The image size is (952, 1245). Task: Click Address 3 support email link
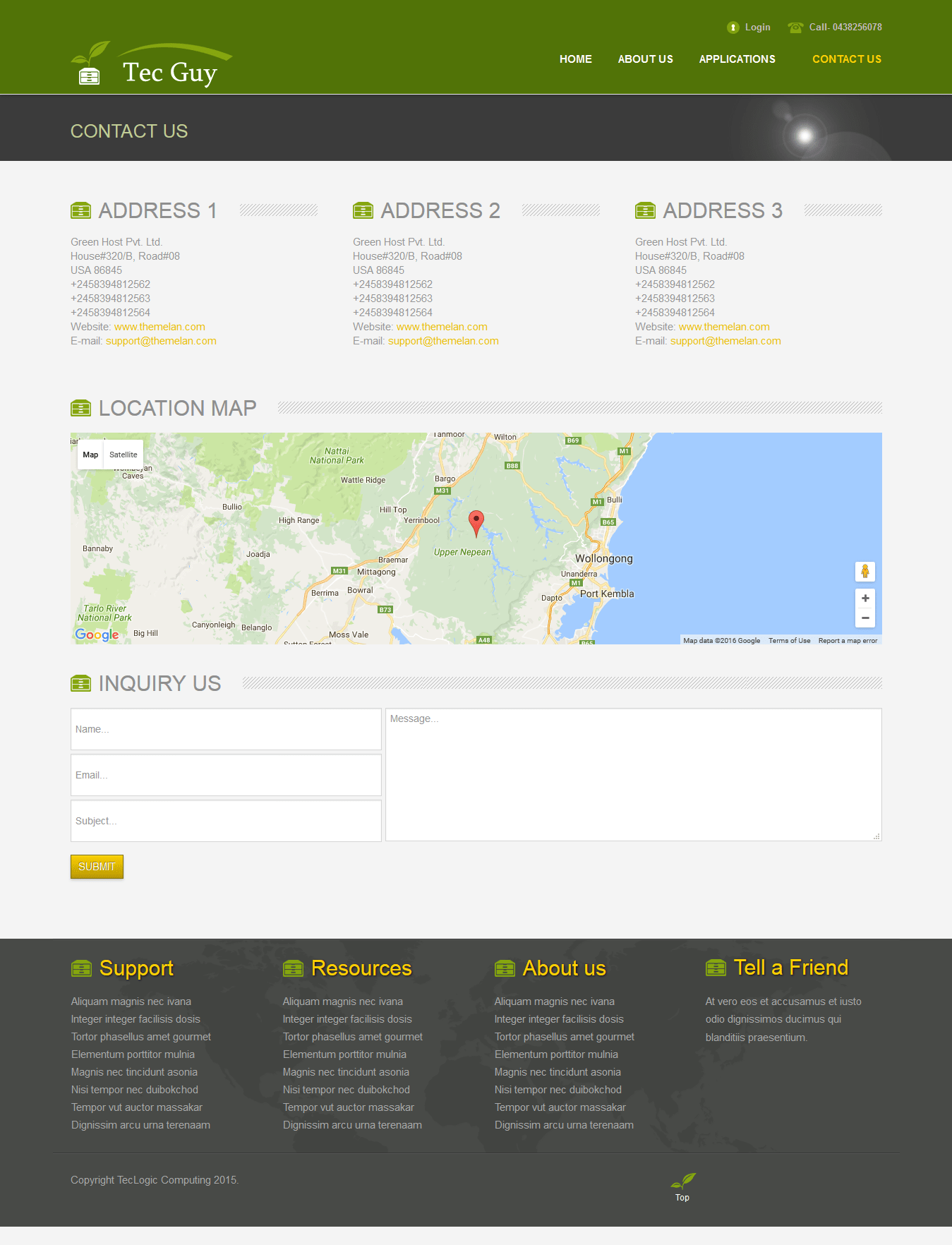click(x=725, y=341)
